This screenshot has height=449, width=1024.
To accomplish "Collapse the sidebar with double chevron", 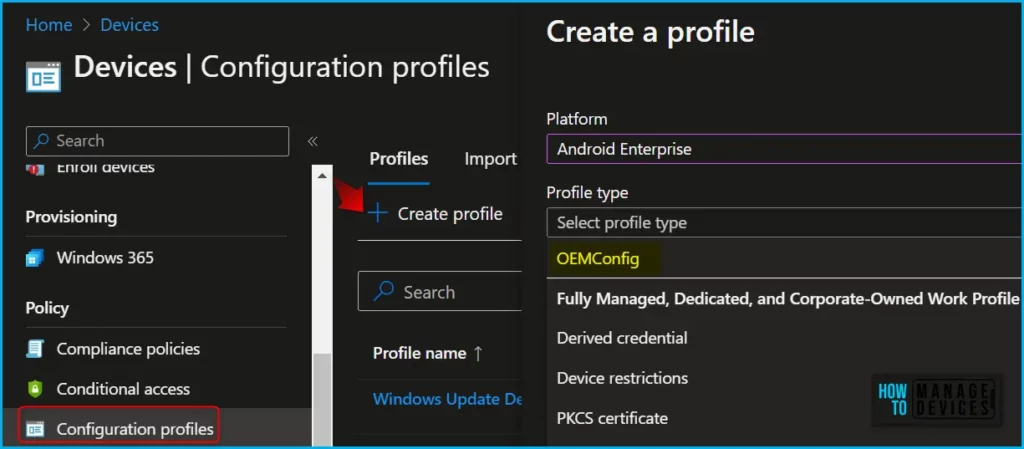I will pyautogui.click(x=313, y=142).
